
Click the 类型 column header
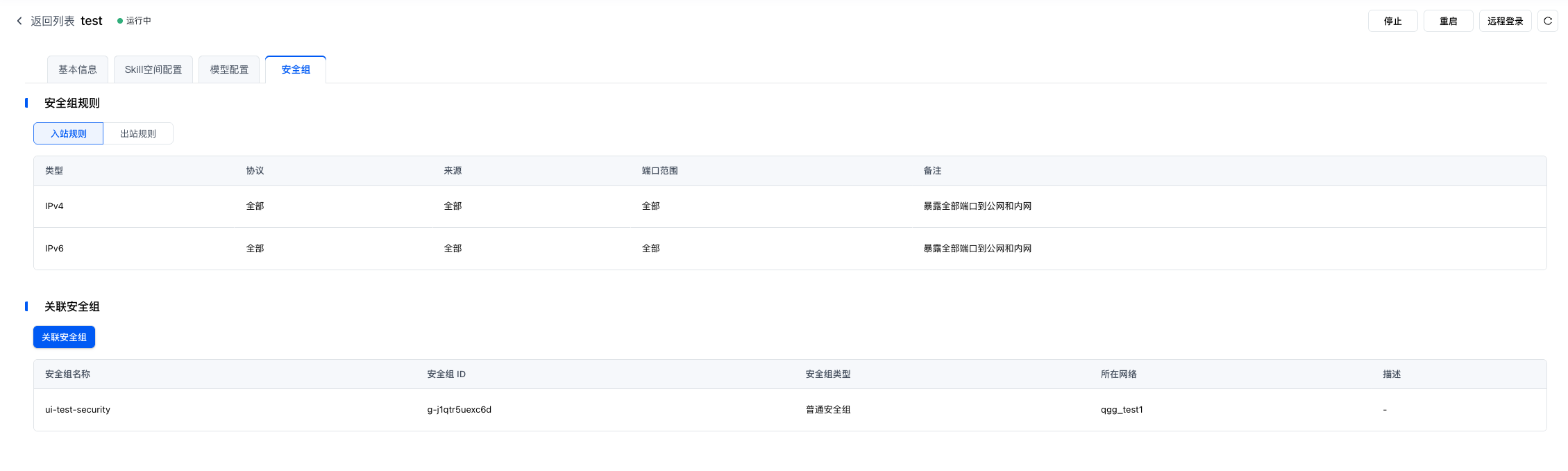pyautogui.click(x=54, y=171)
